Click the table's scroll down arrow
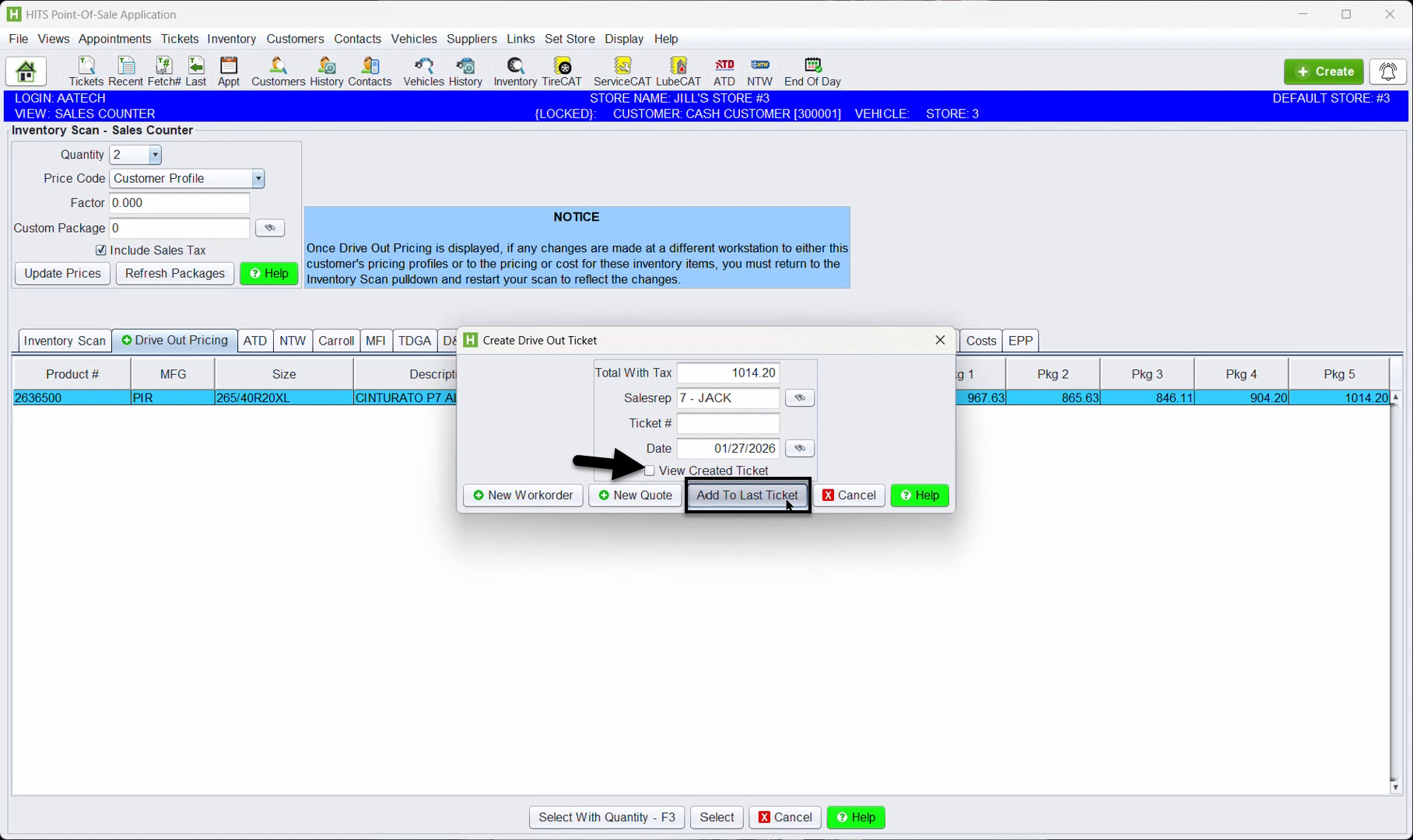 [x=1395, y=787]
